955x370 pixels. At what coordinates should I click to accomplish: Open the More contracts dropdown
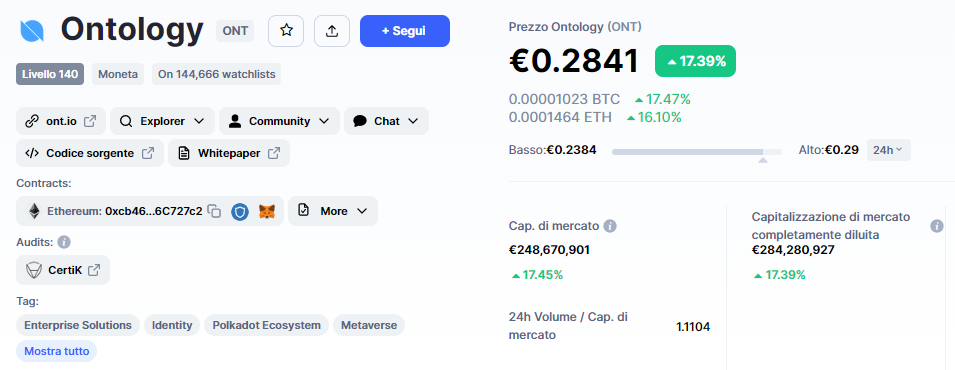[x=333, y=211]
